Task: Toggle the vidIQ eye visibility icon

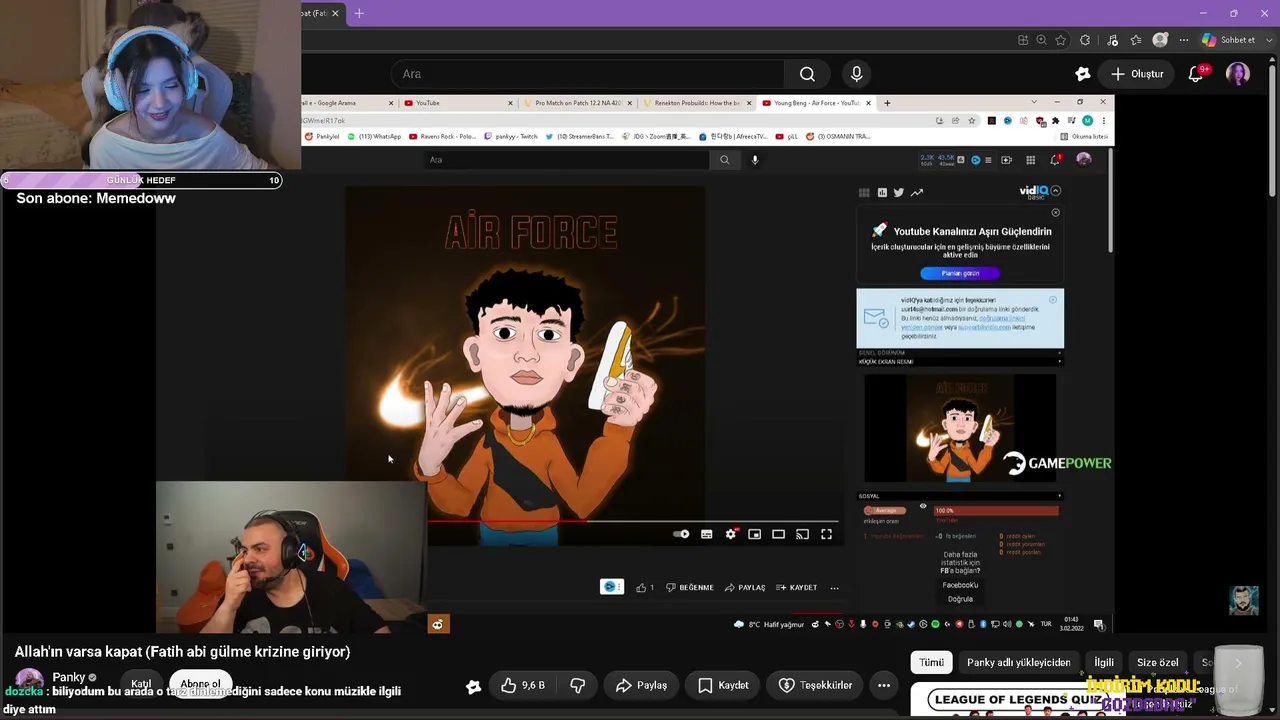Action: 923,507
